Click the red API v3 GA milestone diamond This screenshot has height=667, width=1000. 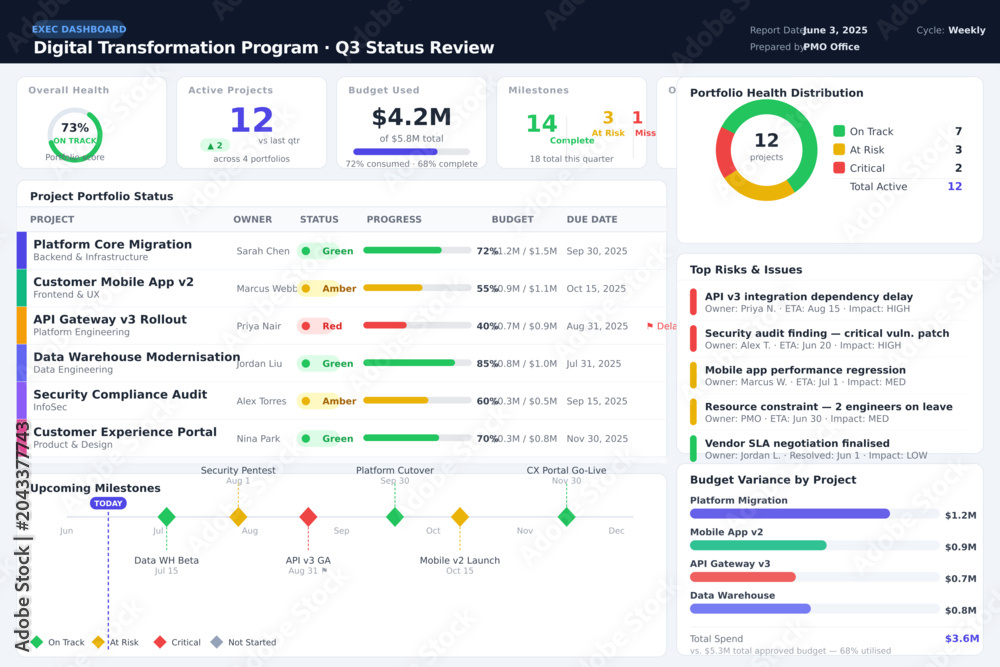308,517
